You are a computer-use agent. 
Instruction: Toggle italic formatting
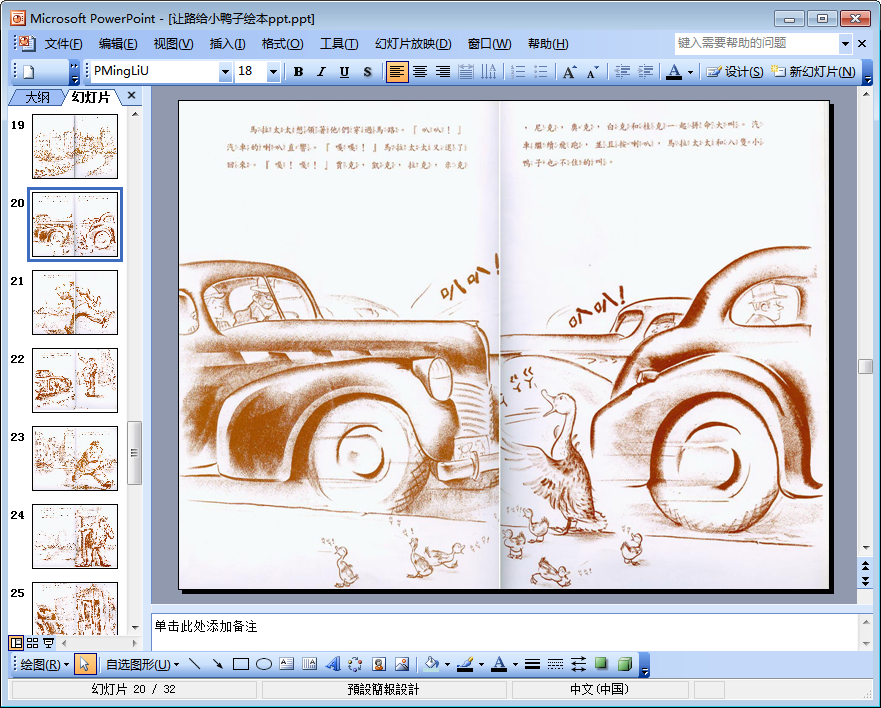click(321, 72)
